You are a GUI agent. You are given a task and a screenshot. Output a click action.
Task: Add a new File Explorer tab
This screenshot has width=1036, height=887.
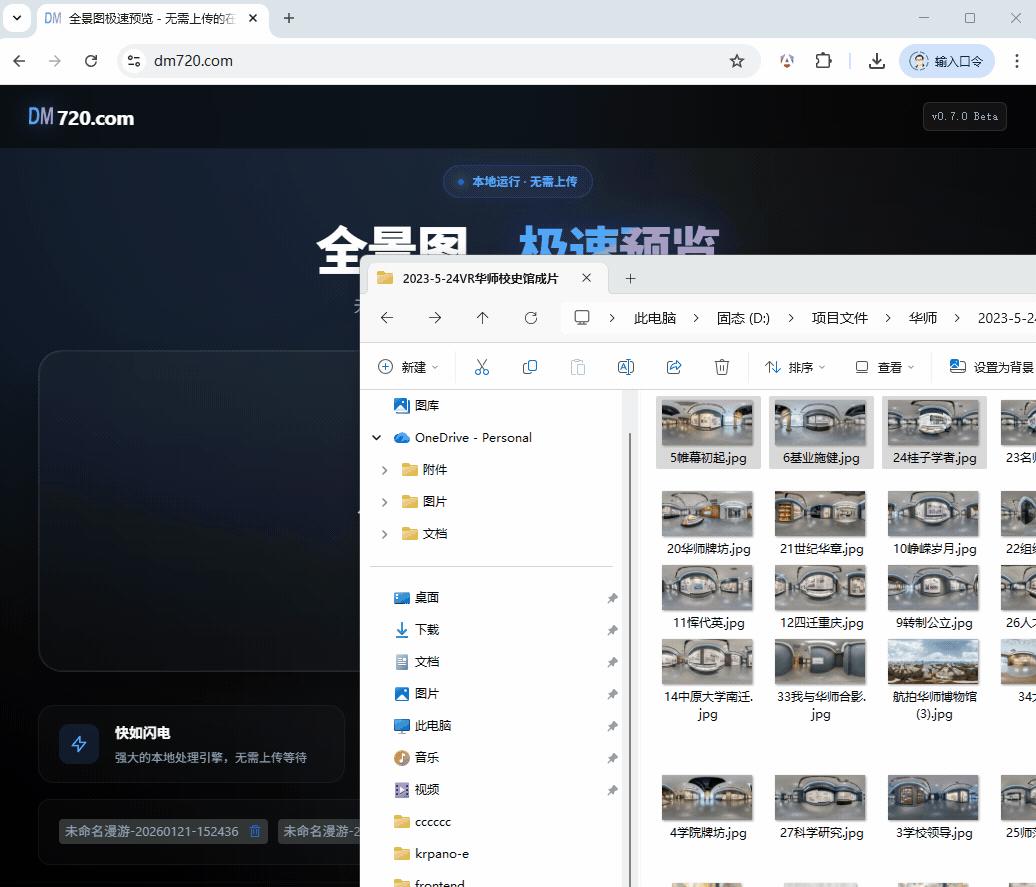[630, 278]
